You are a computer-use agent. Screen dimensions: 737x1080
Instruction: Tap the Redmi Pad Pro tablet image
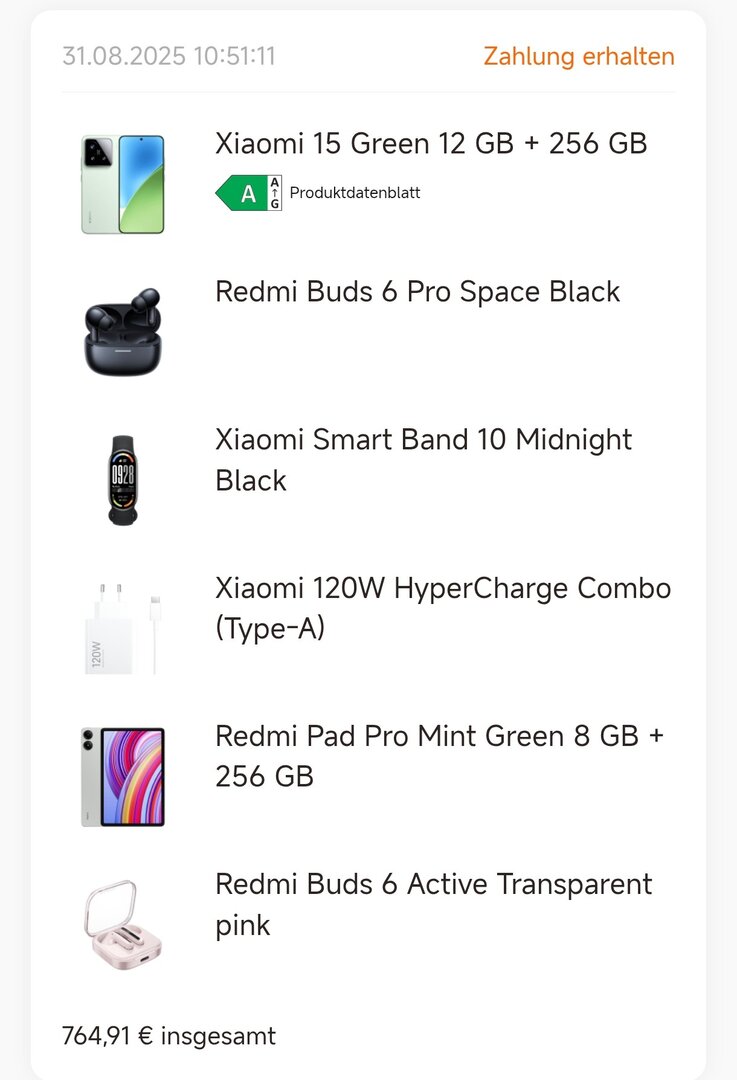[122, 776]
